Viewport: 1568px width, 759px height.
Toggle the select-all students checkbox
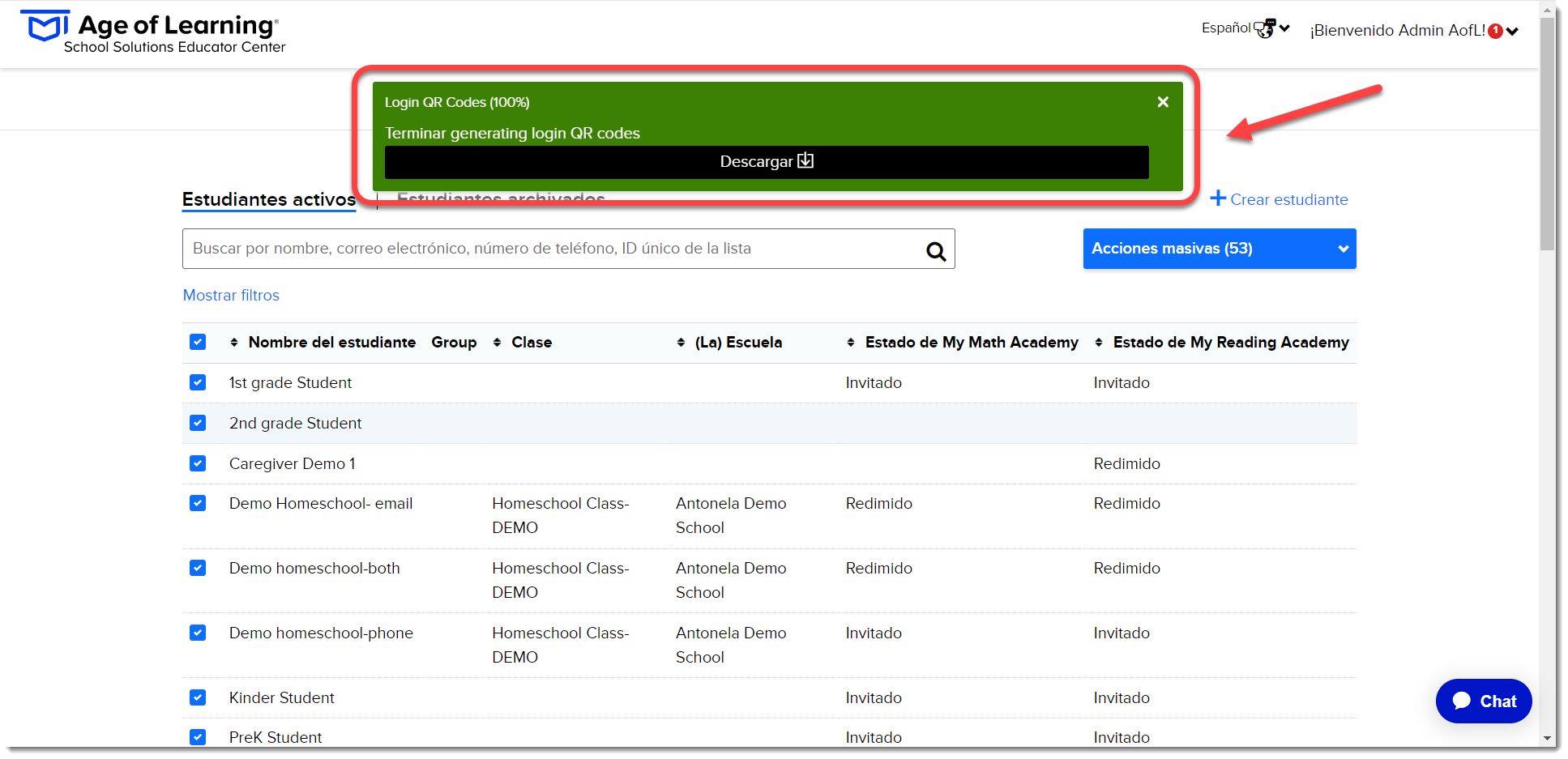(198, 342)
